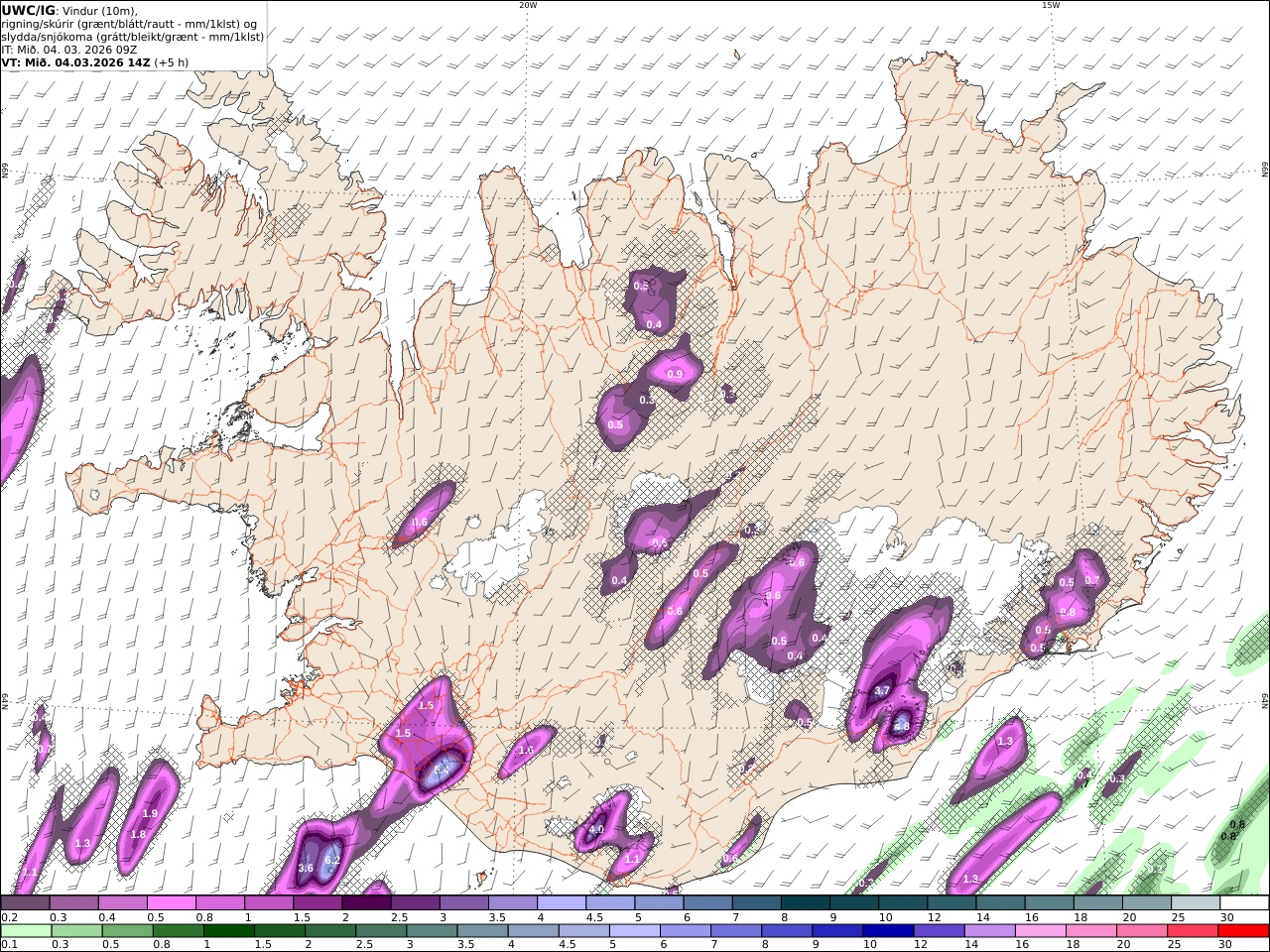Click the darkest green rain swatch between 1 and 1.5
This screenshot has width=1270, height=952.
[229, 931]
